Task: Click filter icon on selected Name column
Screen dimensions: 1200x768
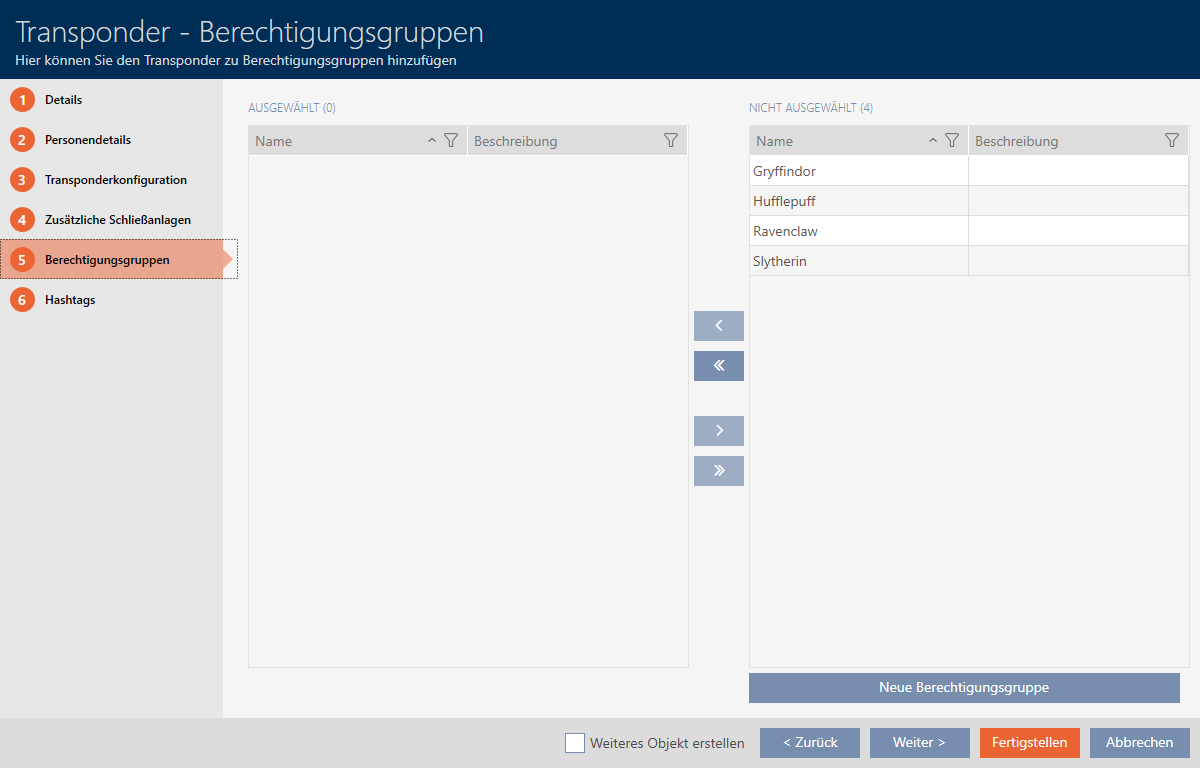Action: (451, 141)
